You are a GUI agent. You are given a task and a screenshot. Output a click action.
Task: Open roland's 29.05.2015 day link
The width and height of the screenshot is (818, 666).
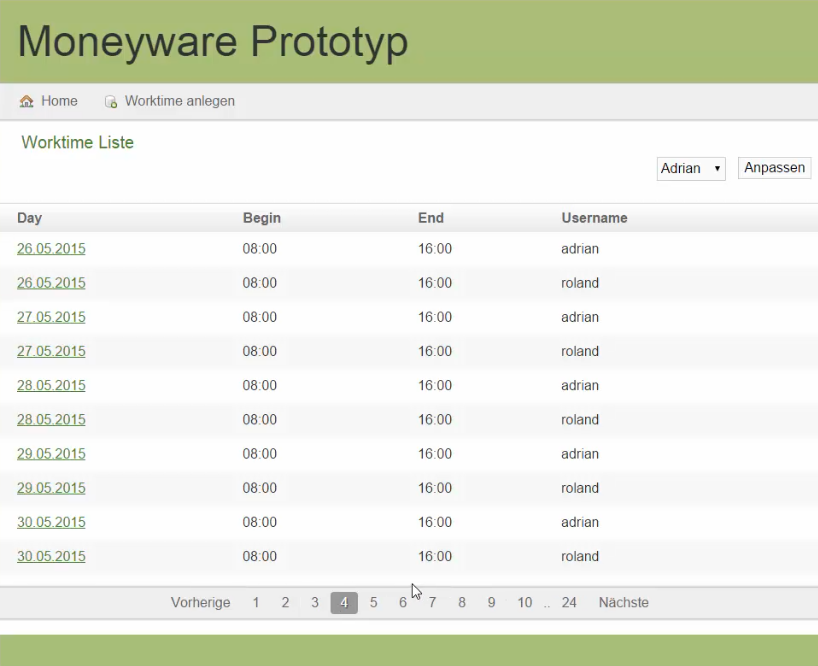coord(51,488)
